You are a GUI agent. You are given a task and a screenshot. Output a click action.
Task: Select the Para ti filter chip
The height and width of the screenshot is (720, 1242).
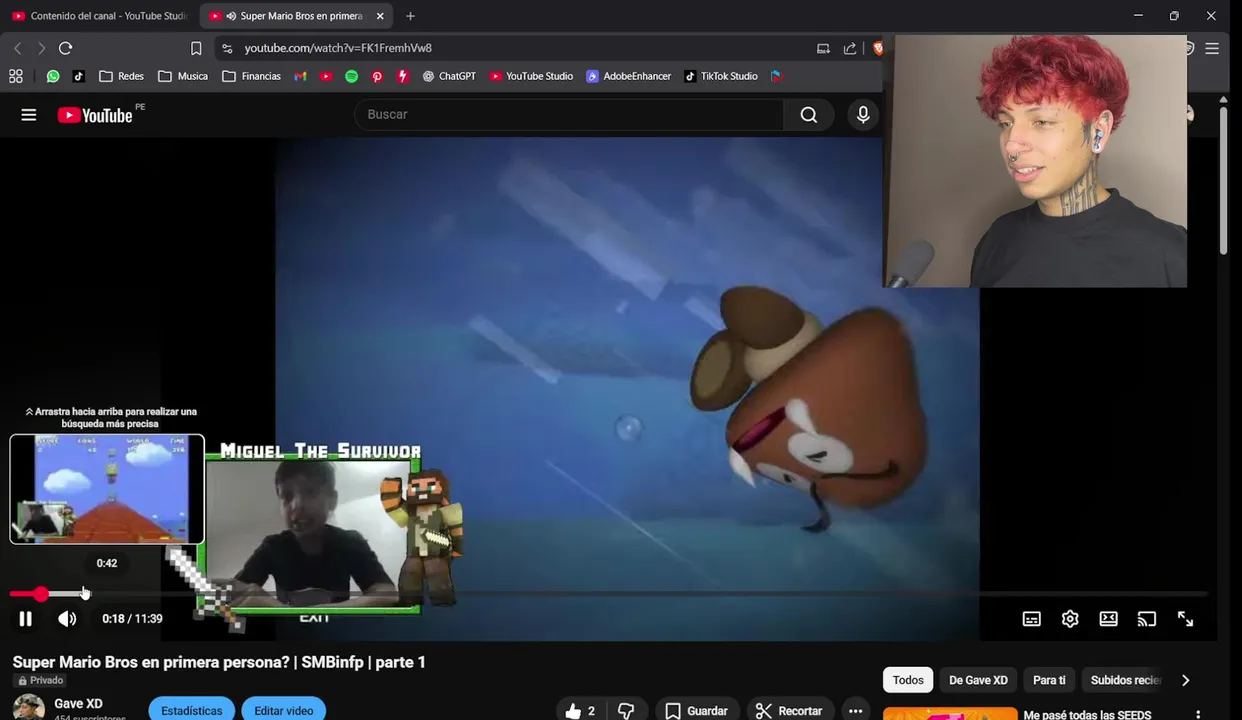(1049, 680)
